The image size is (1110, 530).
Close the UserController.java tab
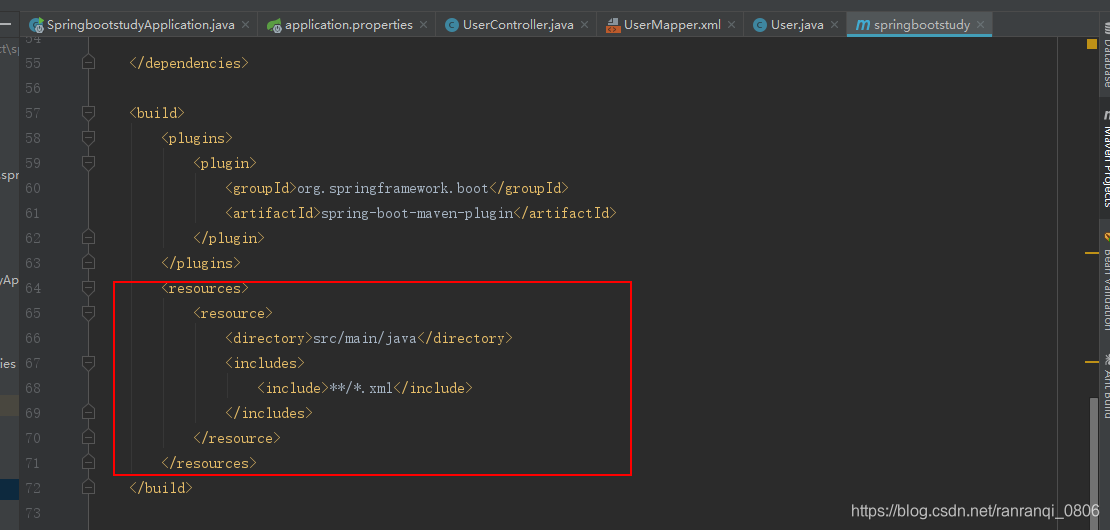585,25
